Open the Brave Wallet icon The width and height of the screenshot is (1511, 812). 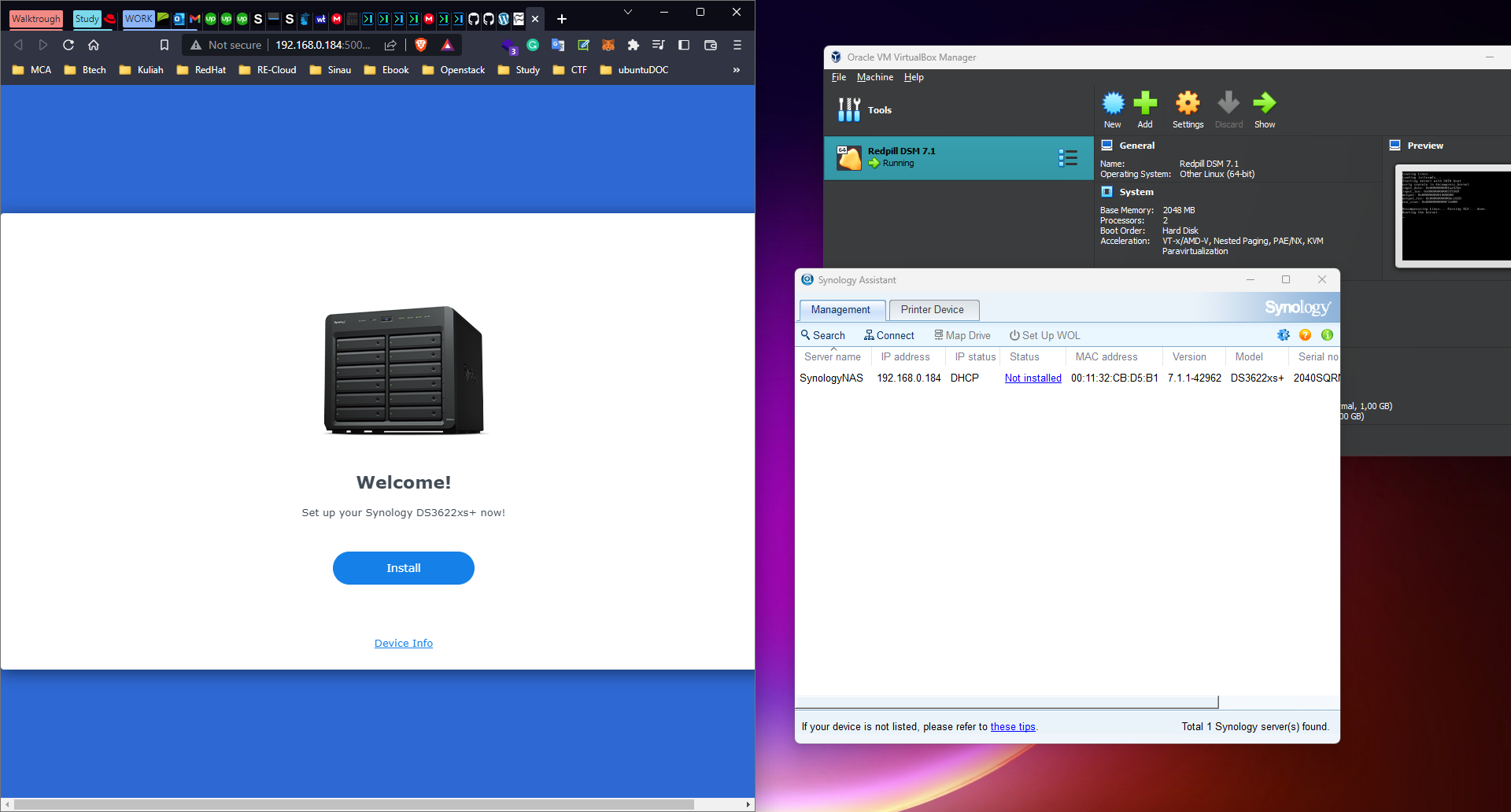(x=711, y=45)
